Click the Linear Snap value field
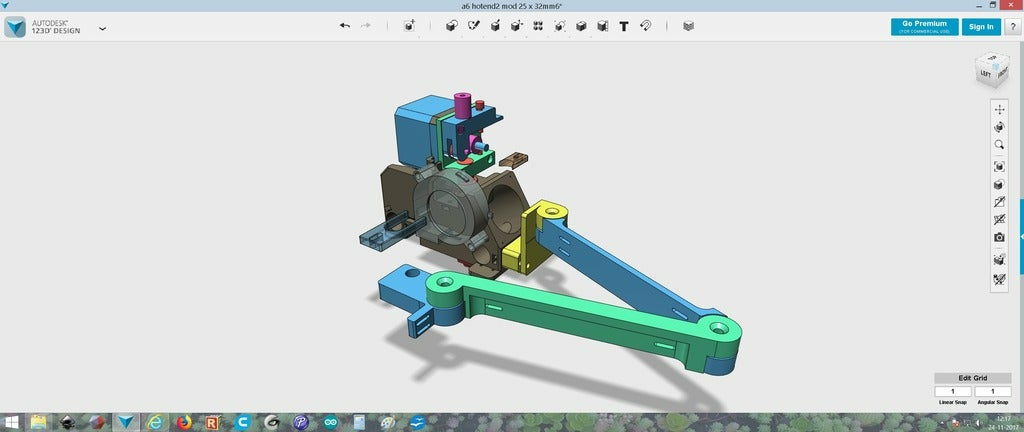Image resolution: width=1024 pixels, height=432 pixels. pos(953,392)
